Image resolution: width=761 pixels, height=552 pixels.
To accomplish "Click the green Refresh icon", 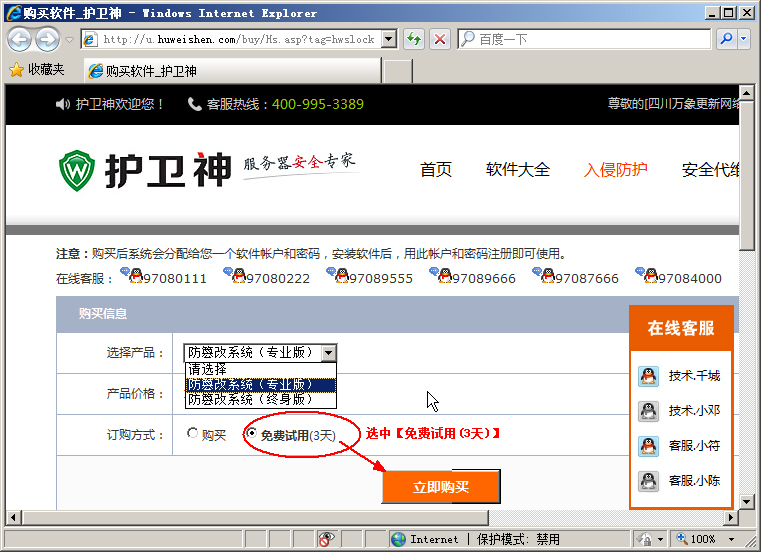I will tap(414, 39).
